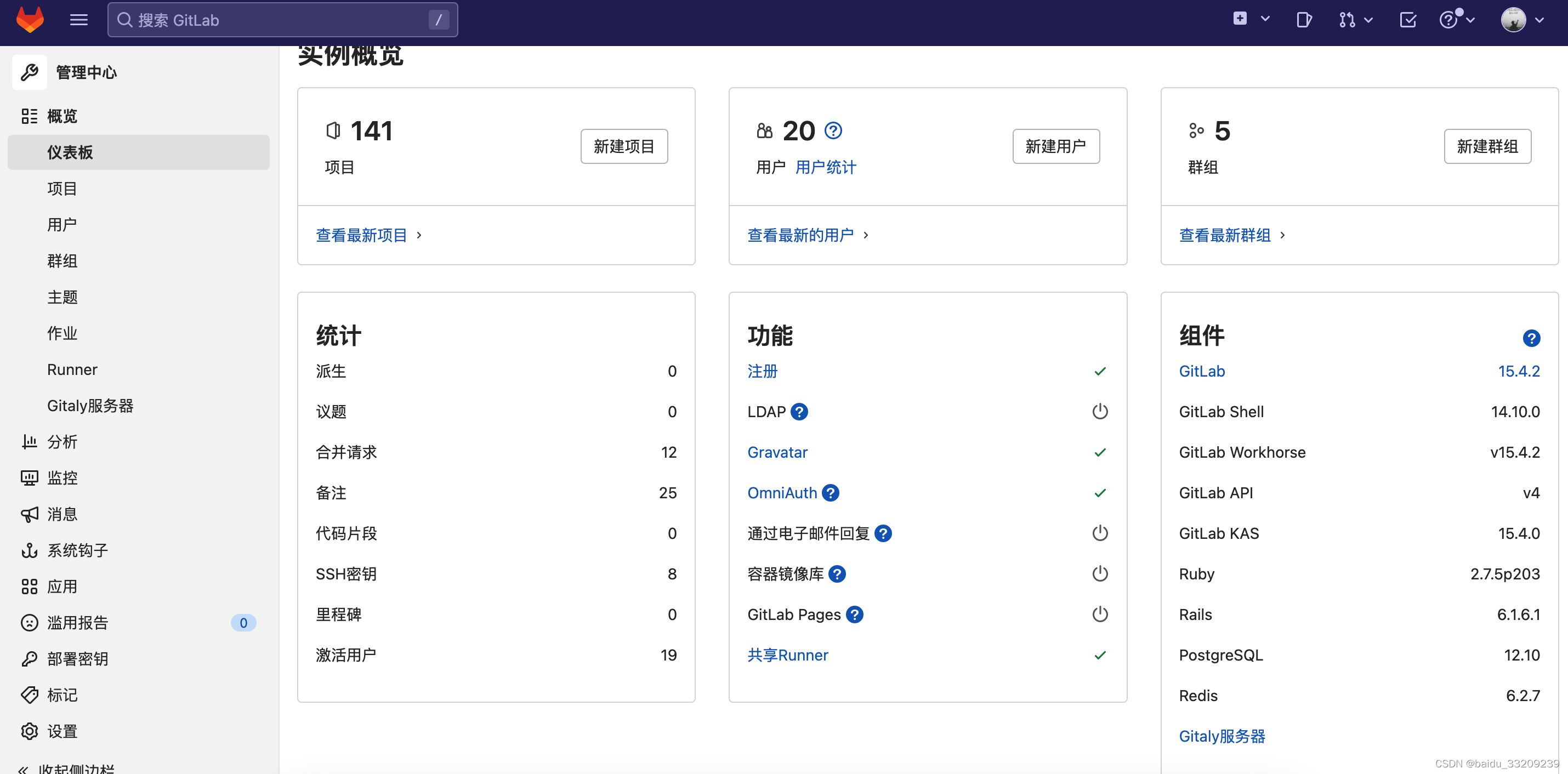Click the 合并请求 row in 统计
1568x774 pixels.
click(496, 452)
